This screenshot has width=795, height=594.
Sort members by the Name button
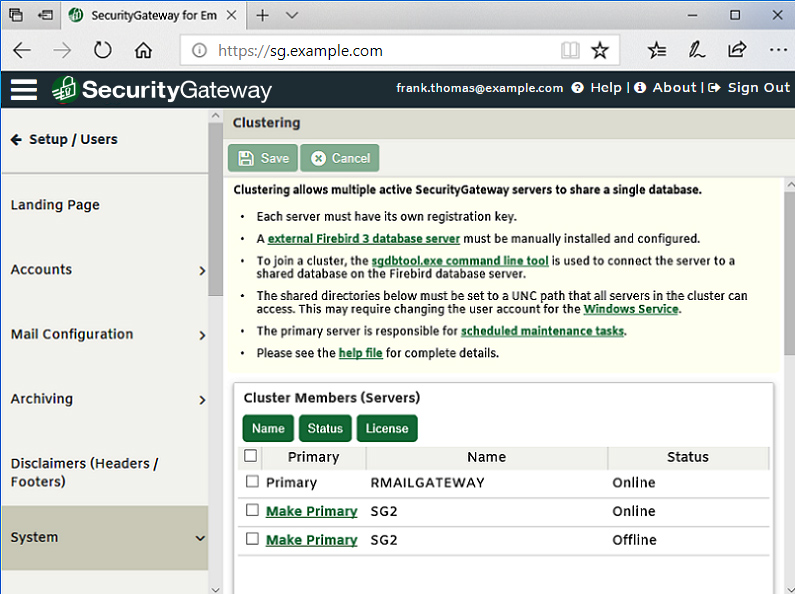268,428
